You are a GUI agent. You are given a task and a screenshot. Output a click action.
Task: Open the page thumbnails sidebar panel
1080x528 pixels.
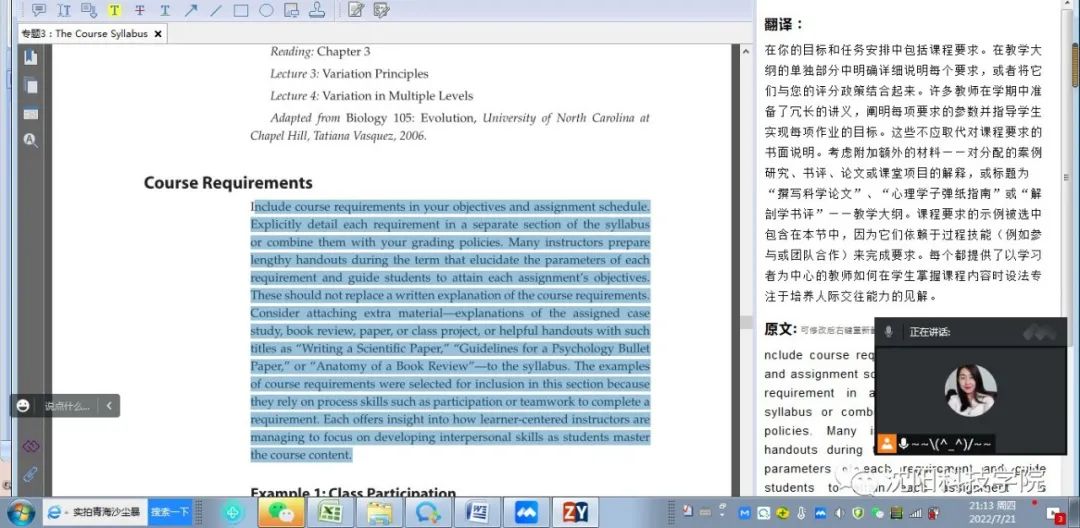(30, 86)
